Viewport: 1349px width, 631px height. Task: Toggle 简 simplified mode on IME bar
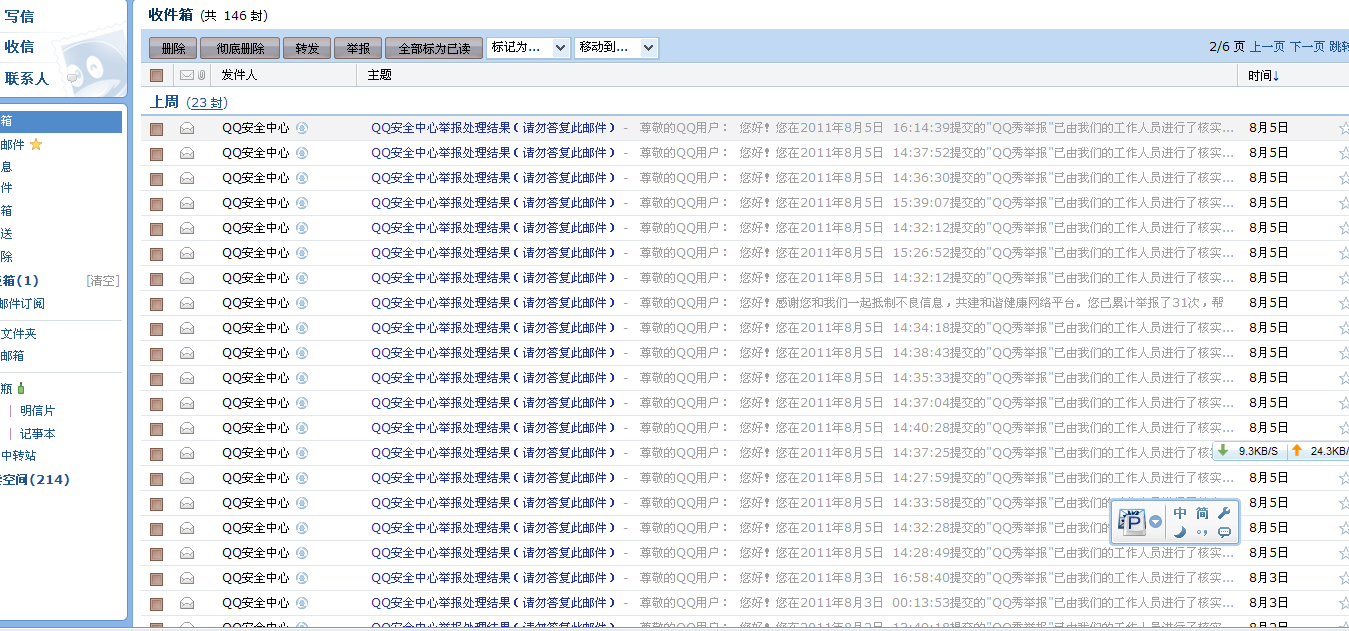click(x=1203, y=513)
